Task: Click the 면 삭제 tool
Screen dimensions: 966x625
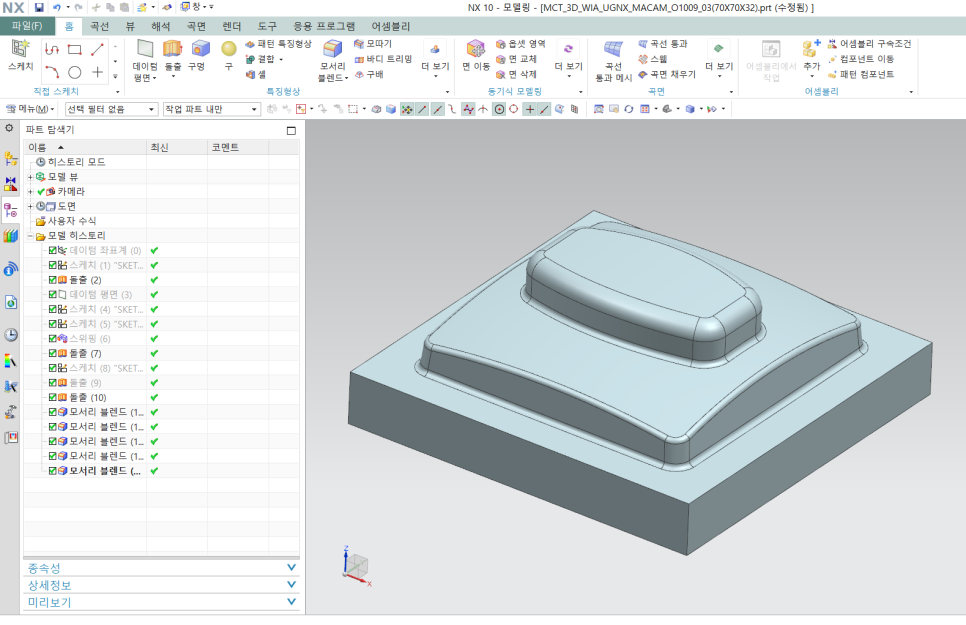Action: pyautogui.click(x=516, y=74)
